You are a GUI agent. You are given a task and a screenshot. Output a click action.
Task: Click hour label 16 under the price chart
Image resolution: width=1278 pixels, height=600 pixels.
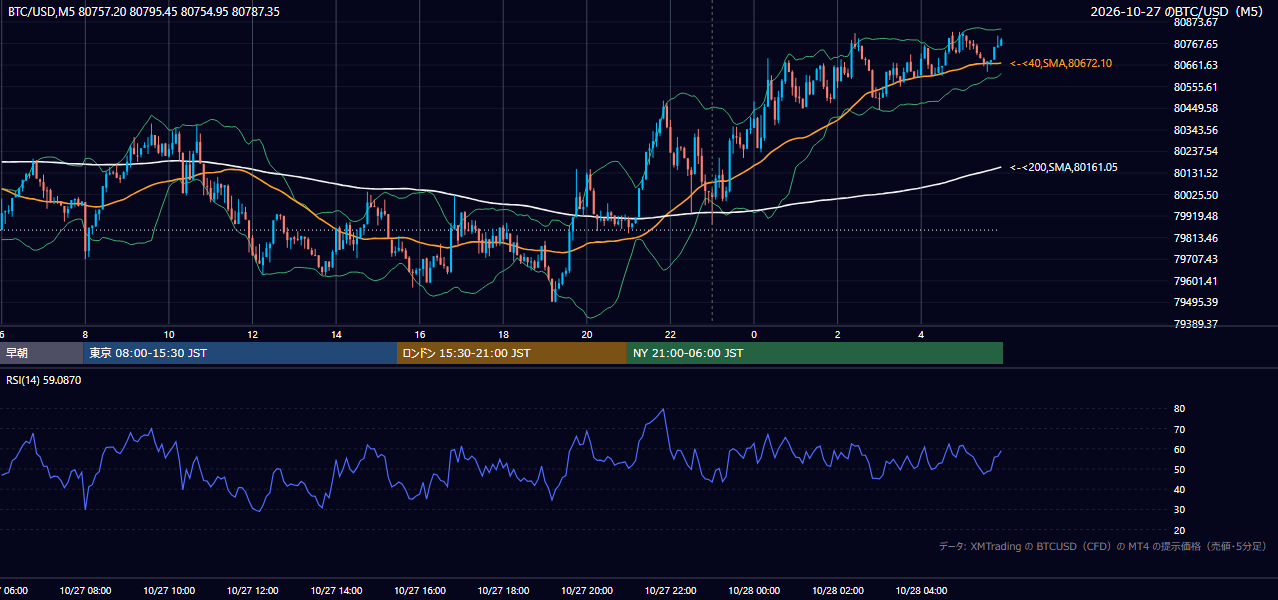[x=420, y=334]
